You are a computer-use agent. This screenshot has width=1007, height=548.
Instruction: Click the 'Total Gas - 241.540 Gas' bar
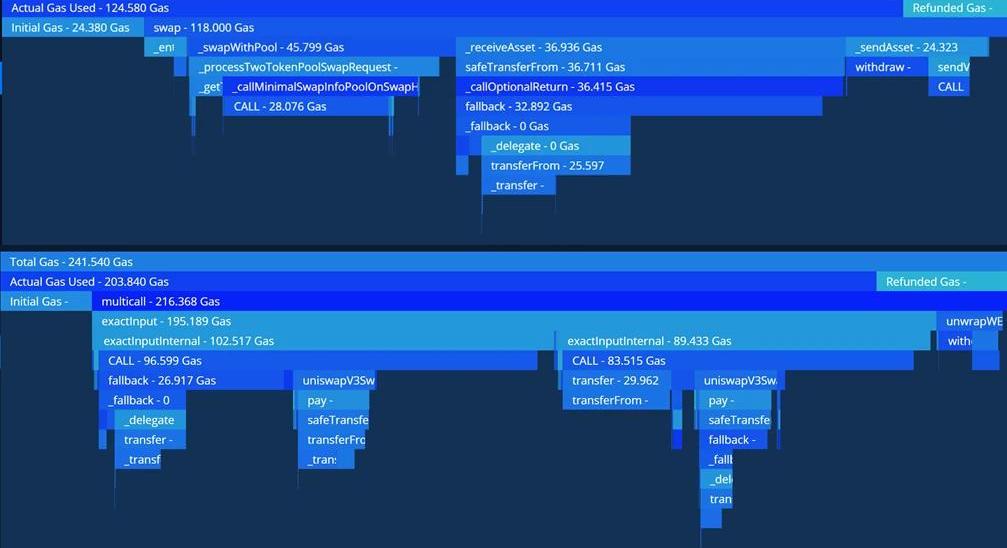point(500,262)
